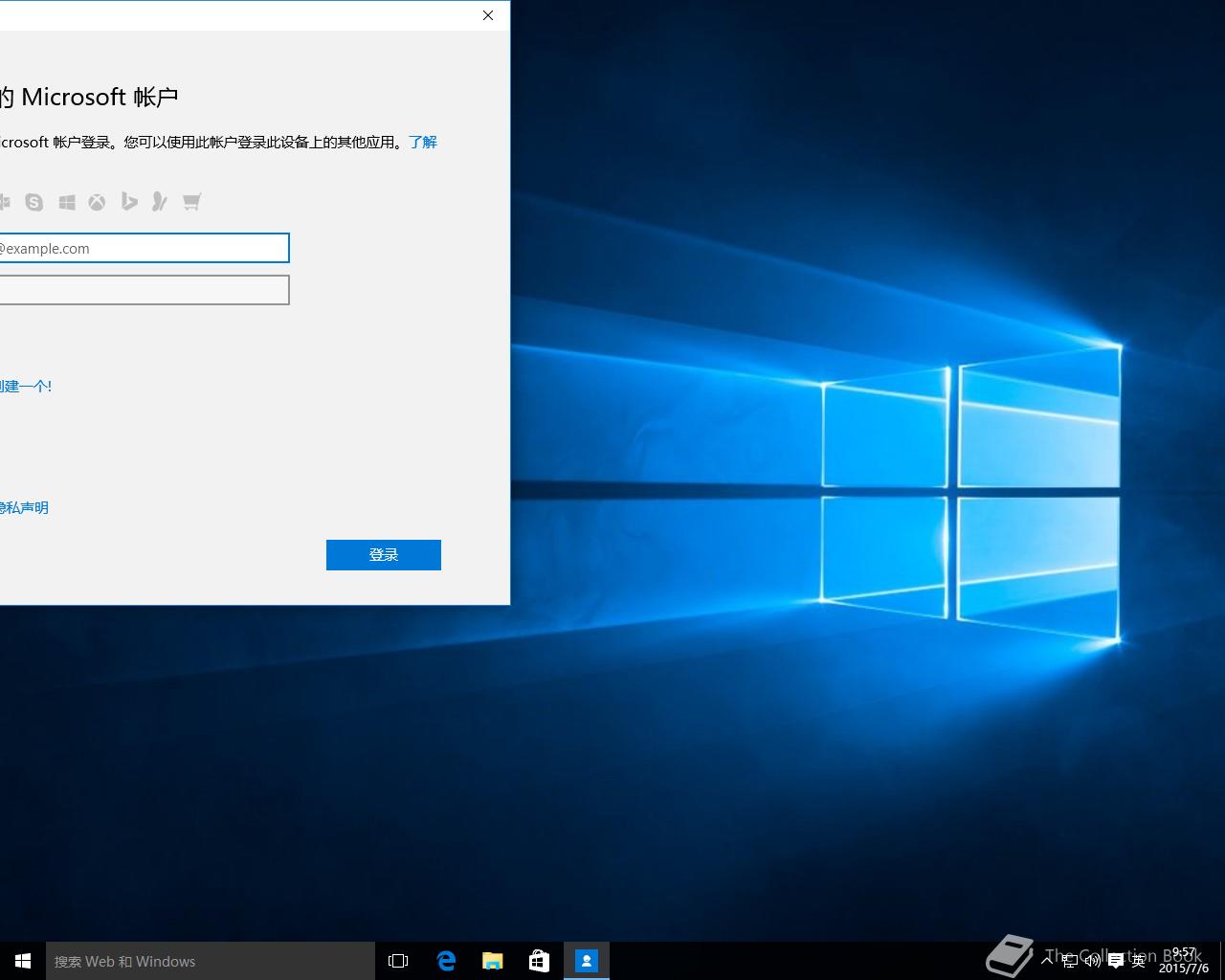Click the 搜索 Web 和 Windows search box

pos(211,961)
